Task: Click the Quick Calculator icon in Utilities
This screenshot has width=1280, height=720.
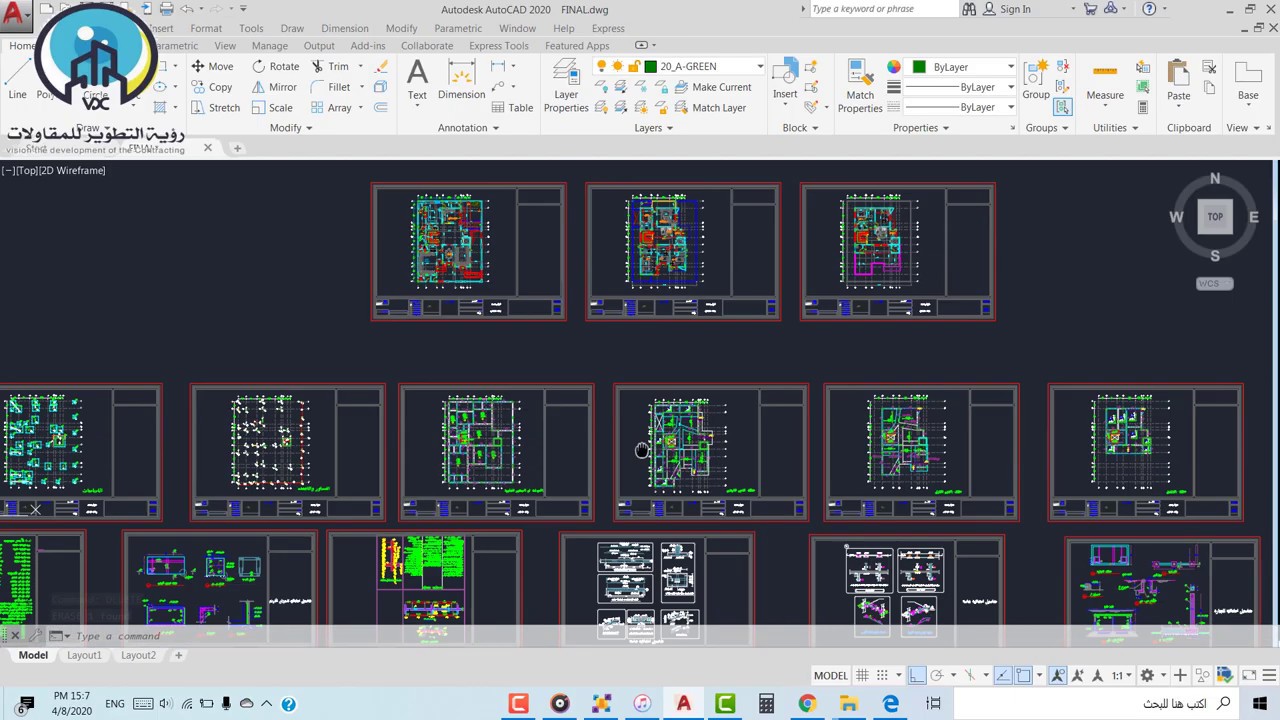Action: [x=1143, y=107]
